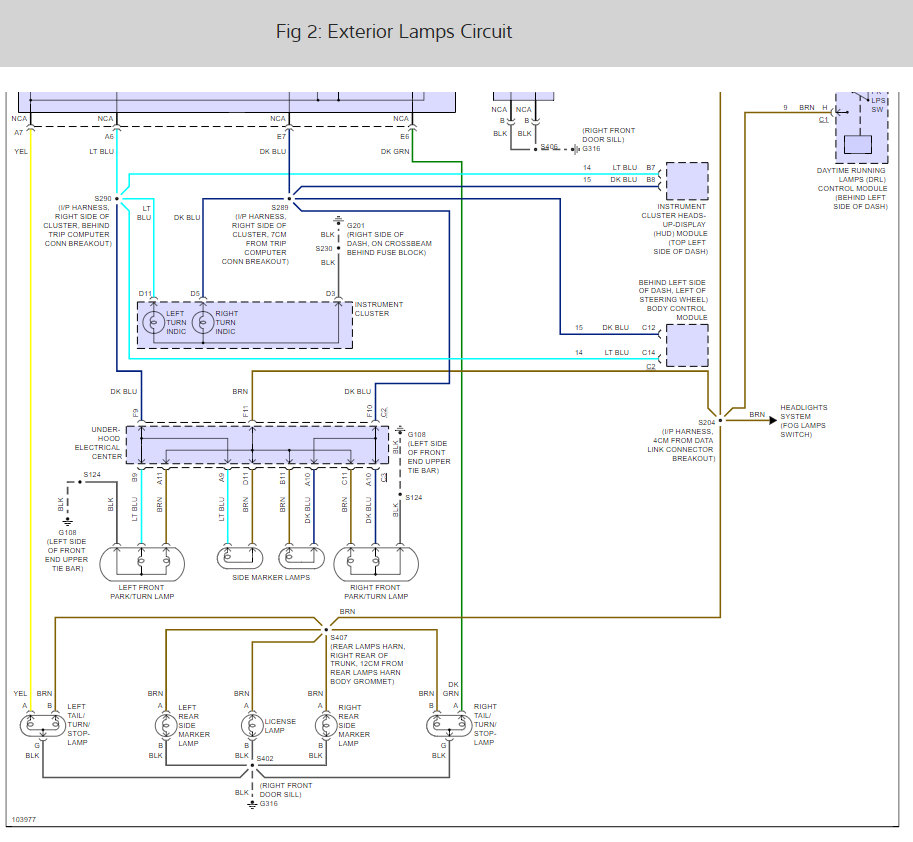Click the 'UNDER-HOOD ELECTRICAL CENTER' label

tap(98, 443)
